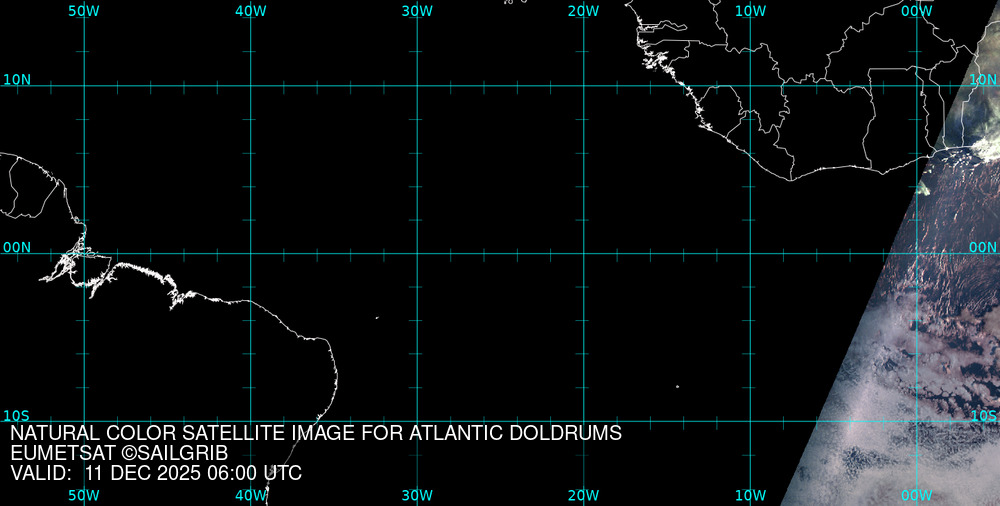1000x506 pixels.
Task: Click the grid intersection of 10S and 20W
Action: 584,420
